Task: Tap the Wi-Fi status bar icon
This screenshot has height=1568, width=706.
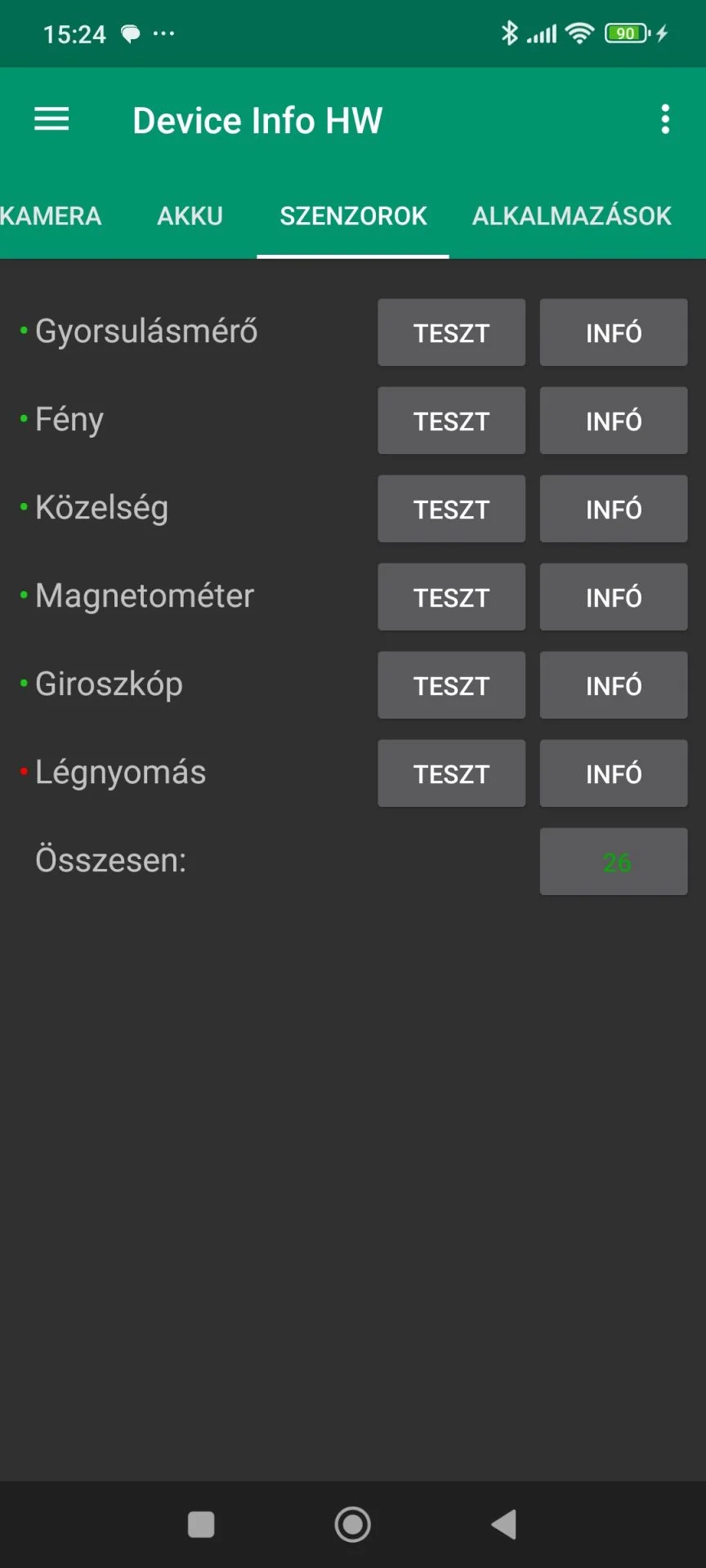Action: click(x=579, y=33)
